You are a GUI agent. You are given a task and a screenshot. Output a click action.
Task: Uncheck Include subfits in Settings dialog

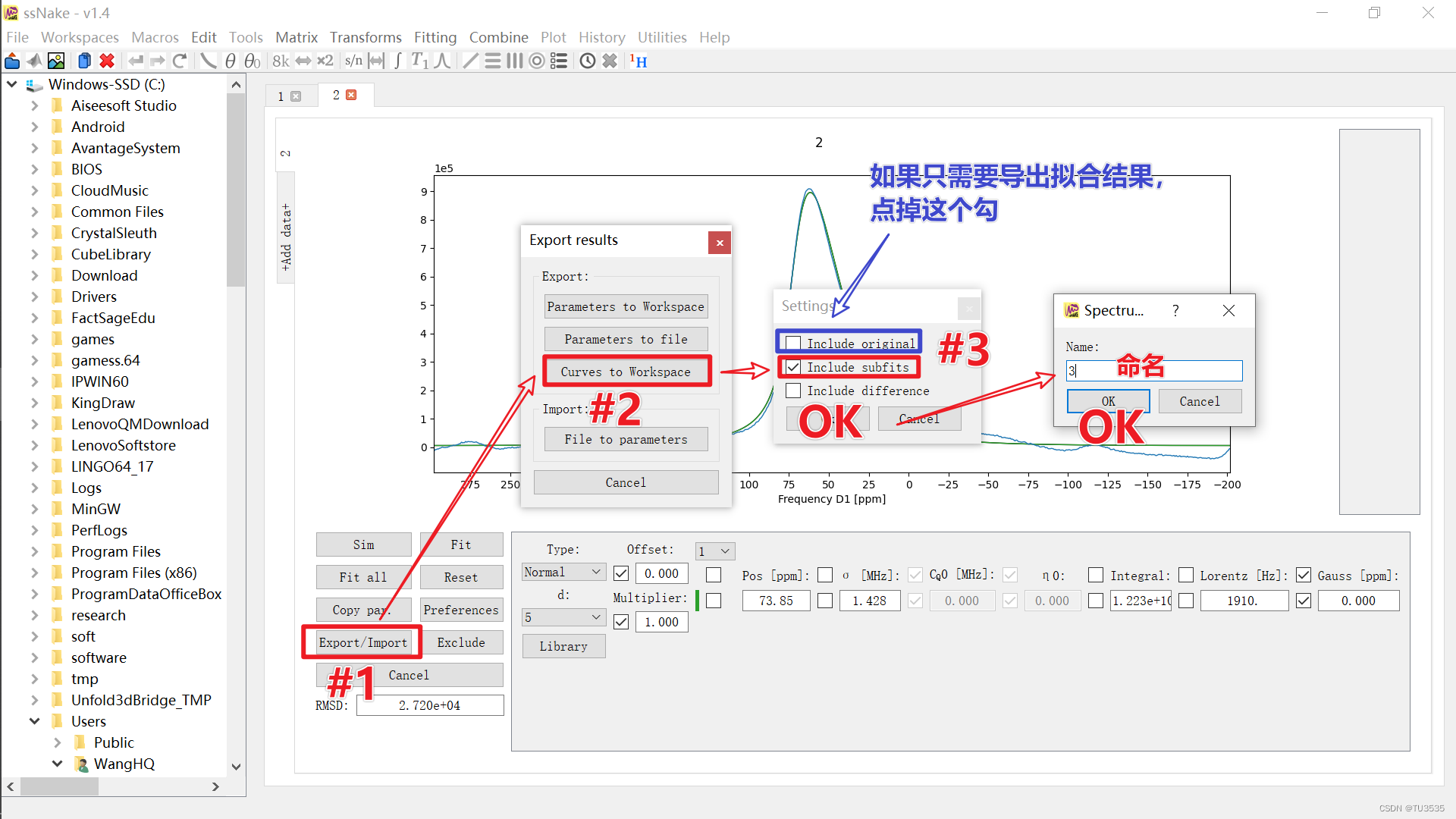coord(793,366)
